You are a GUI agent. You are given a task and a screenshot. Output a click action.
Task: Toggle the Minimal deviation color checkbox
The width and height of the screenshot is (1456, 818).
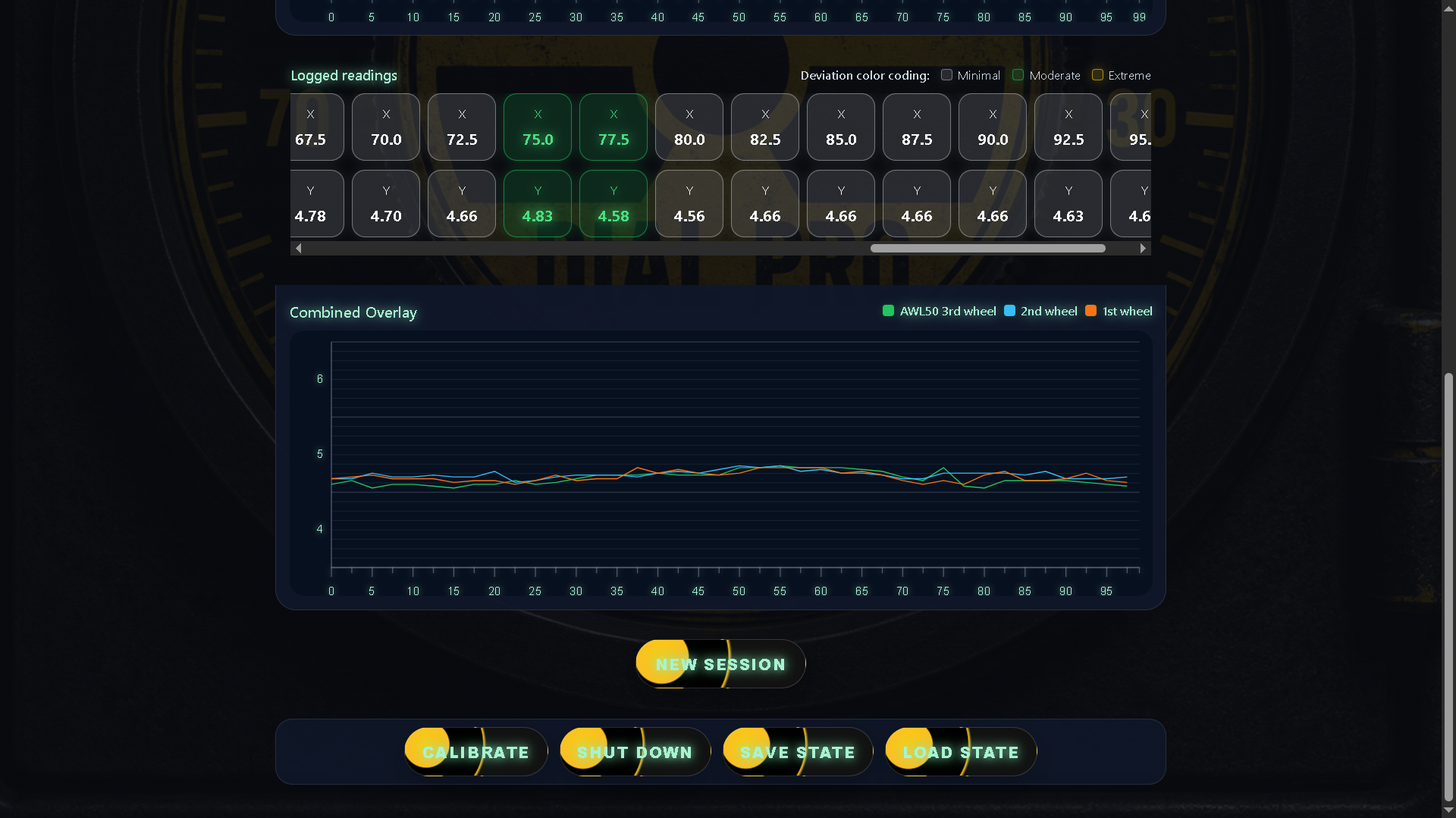tap(946, 75)
